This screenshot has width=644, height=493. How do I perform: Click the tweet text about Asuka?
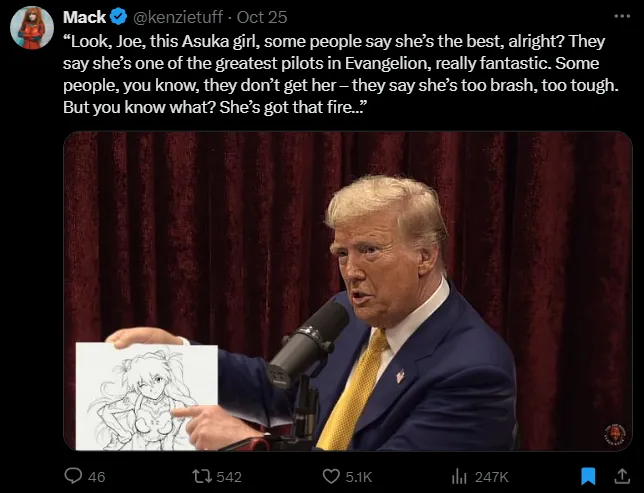click(341, 74)
